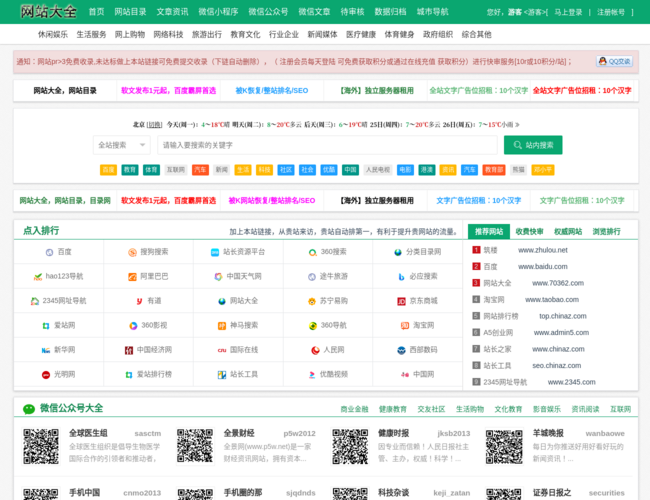650x500 pixels.
Task: Switch to the 收费快审 tab
Action: pos(529,231)
